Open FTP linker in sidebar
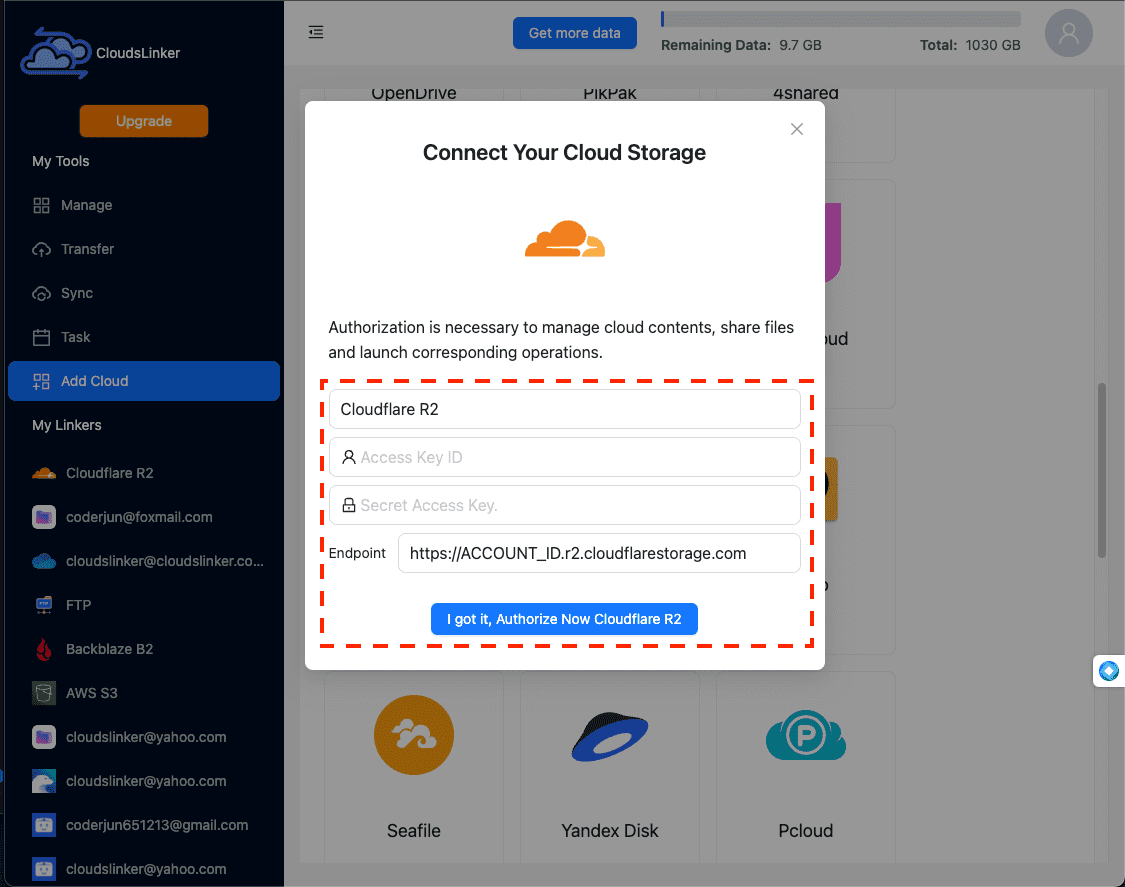The height and width of the screenshot is (887, 1125). click(x=143, y=605)
